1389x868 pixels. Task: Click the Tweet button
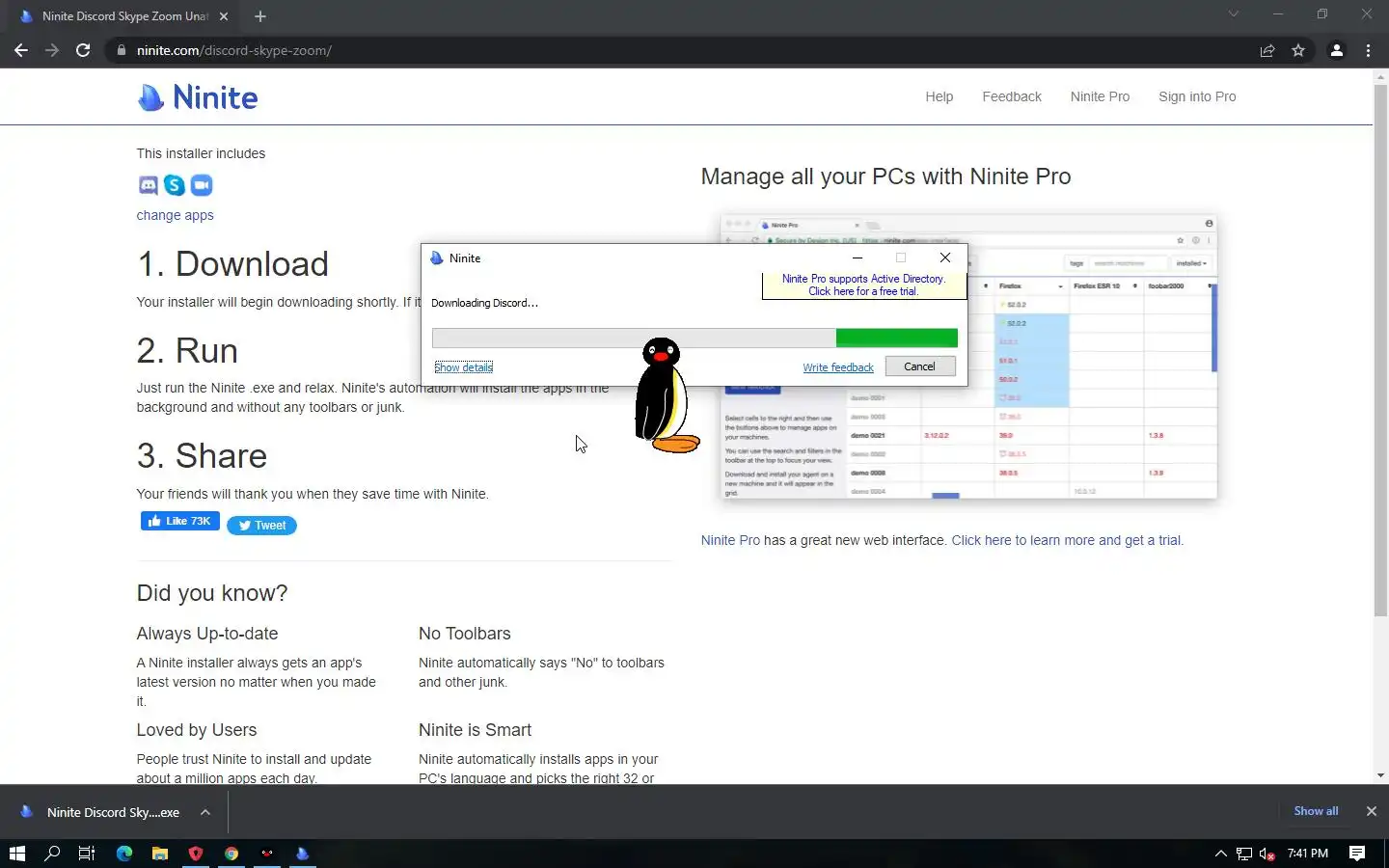click(x=261, y=526)
